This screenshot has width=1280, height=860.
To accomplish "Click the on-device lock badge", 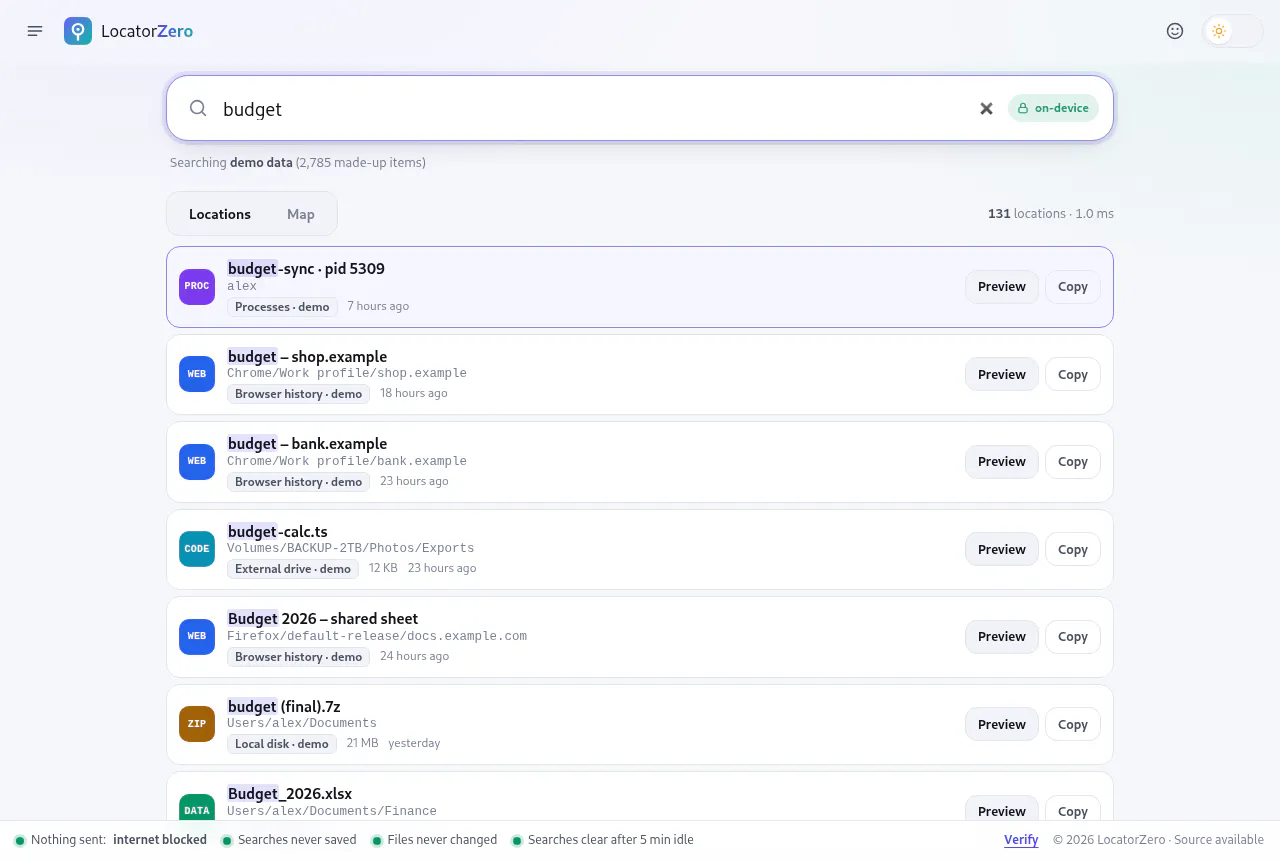I will click(x=1053, y=108).
